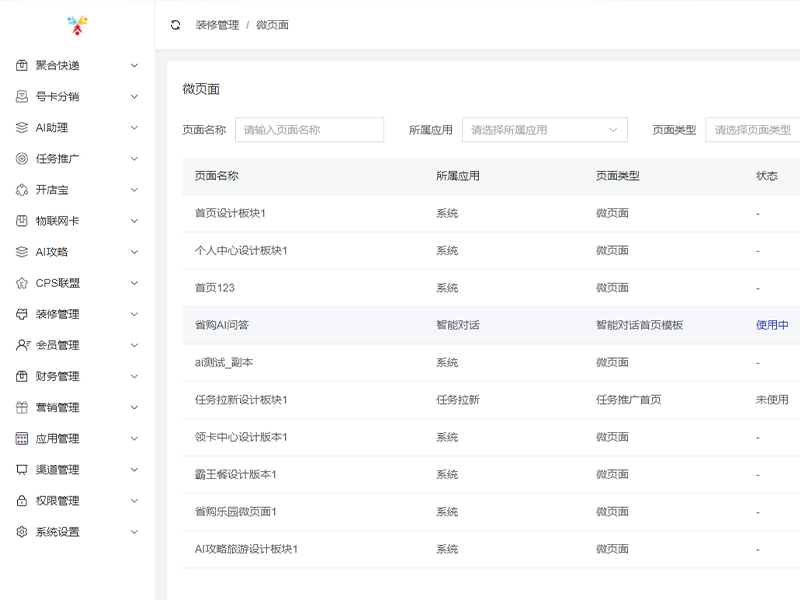Click the 页面名称 search input field
The height and width of the screenshot is (600, 800).
tap(308, 129)
